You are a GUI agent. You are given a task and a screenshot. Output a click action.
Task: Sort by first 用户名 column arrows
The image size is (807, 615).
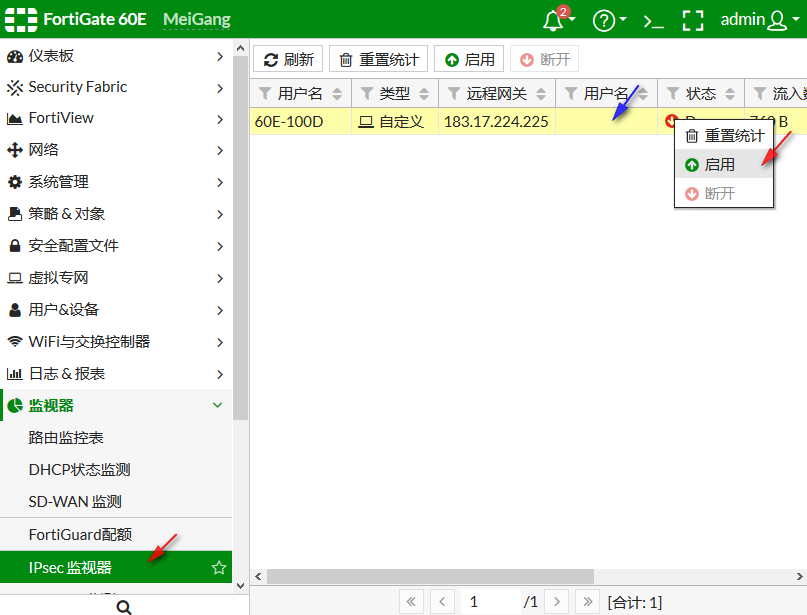point(337,94)
